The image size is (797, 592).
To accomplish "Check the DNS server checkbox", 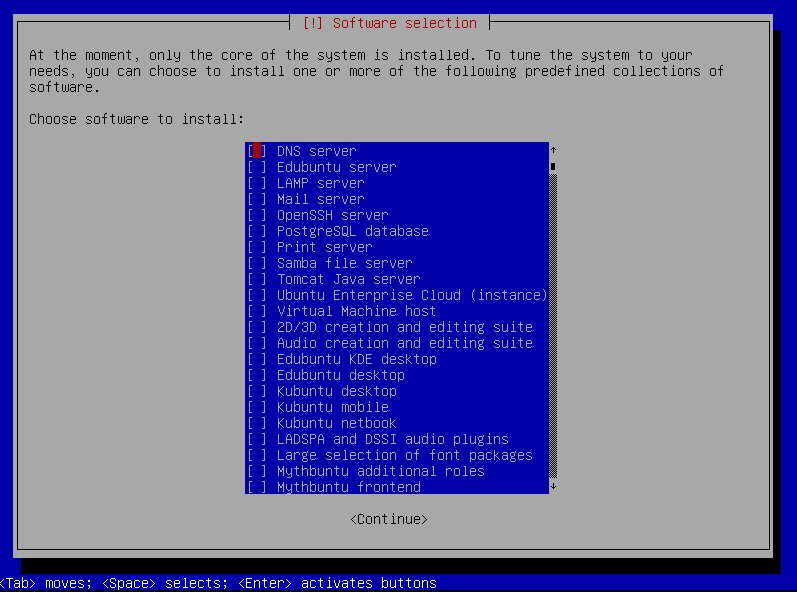I will tap(257, 151).
